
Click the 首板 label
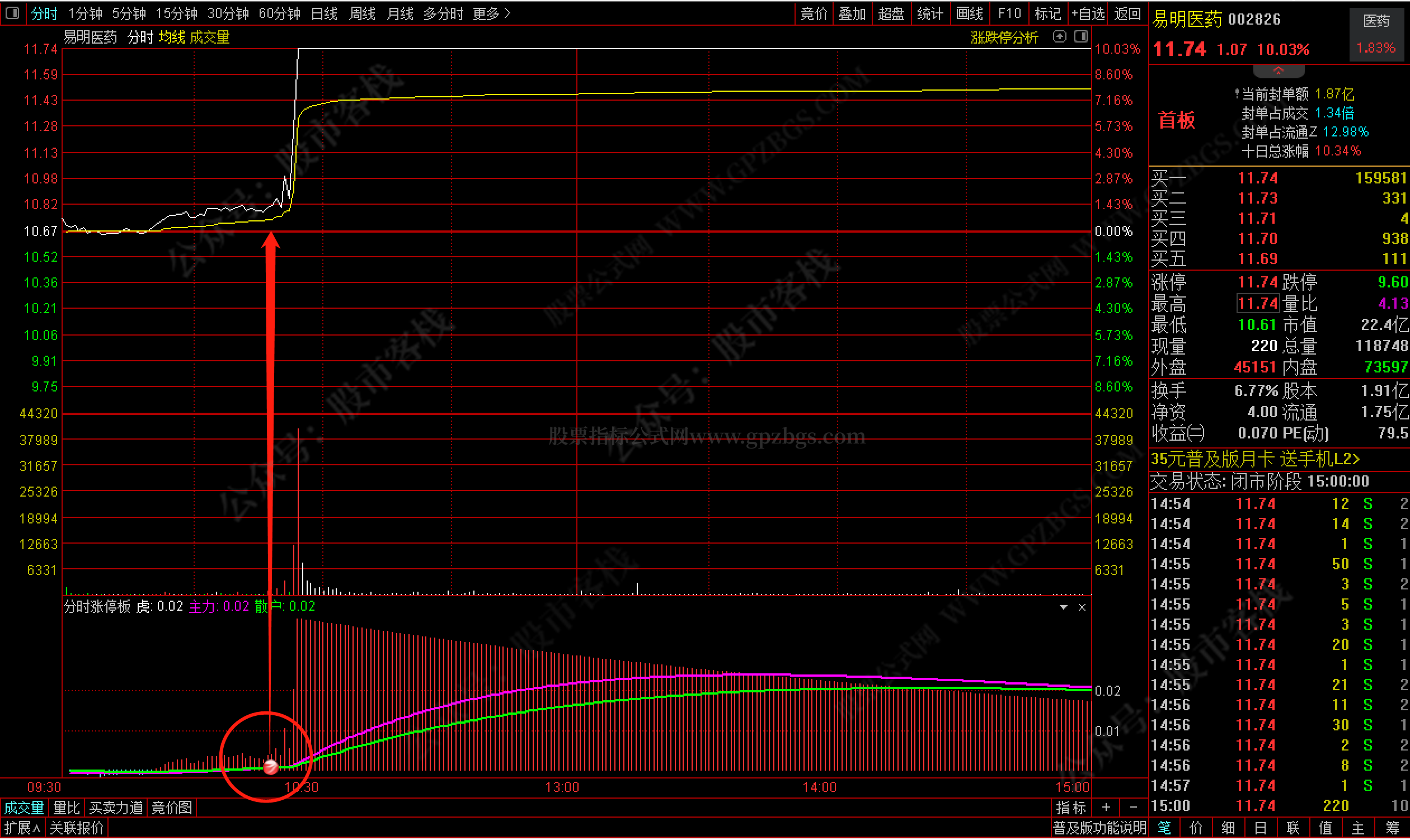[x=1177, y=120]
